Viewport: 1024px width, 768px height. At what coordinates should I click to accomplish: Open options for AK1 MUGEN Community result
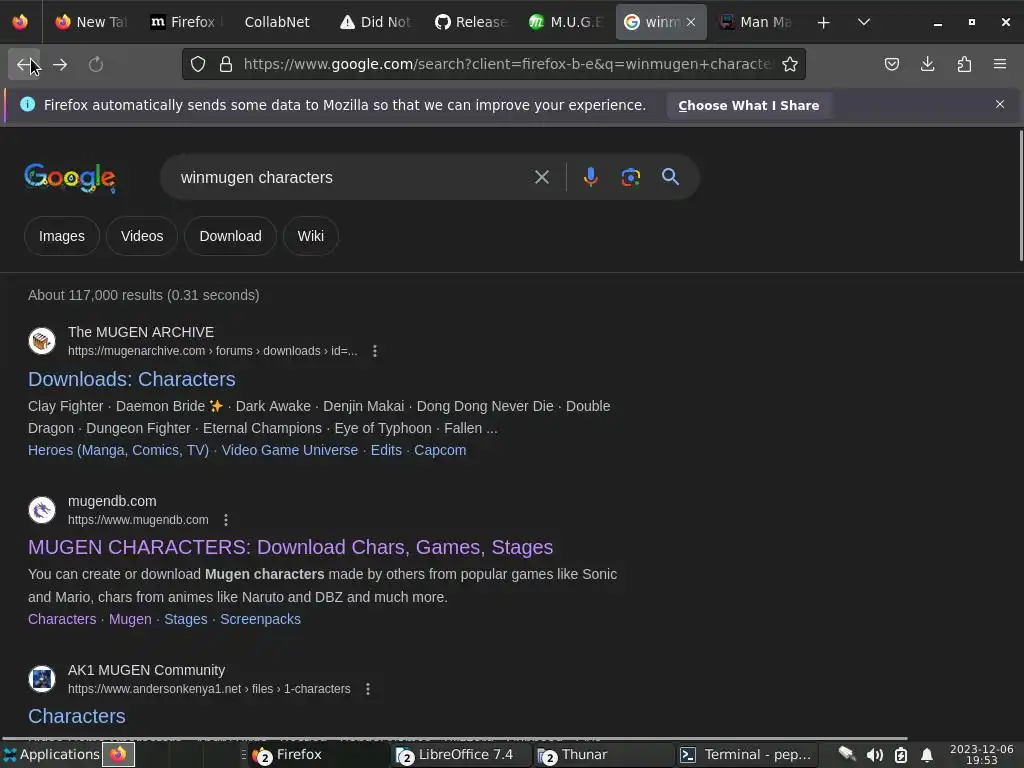coord(368,689)
